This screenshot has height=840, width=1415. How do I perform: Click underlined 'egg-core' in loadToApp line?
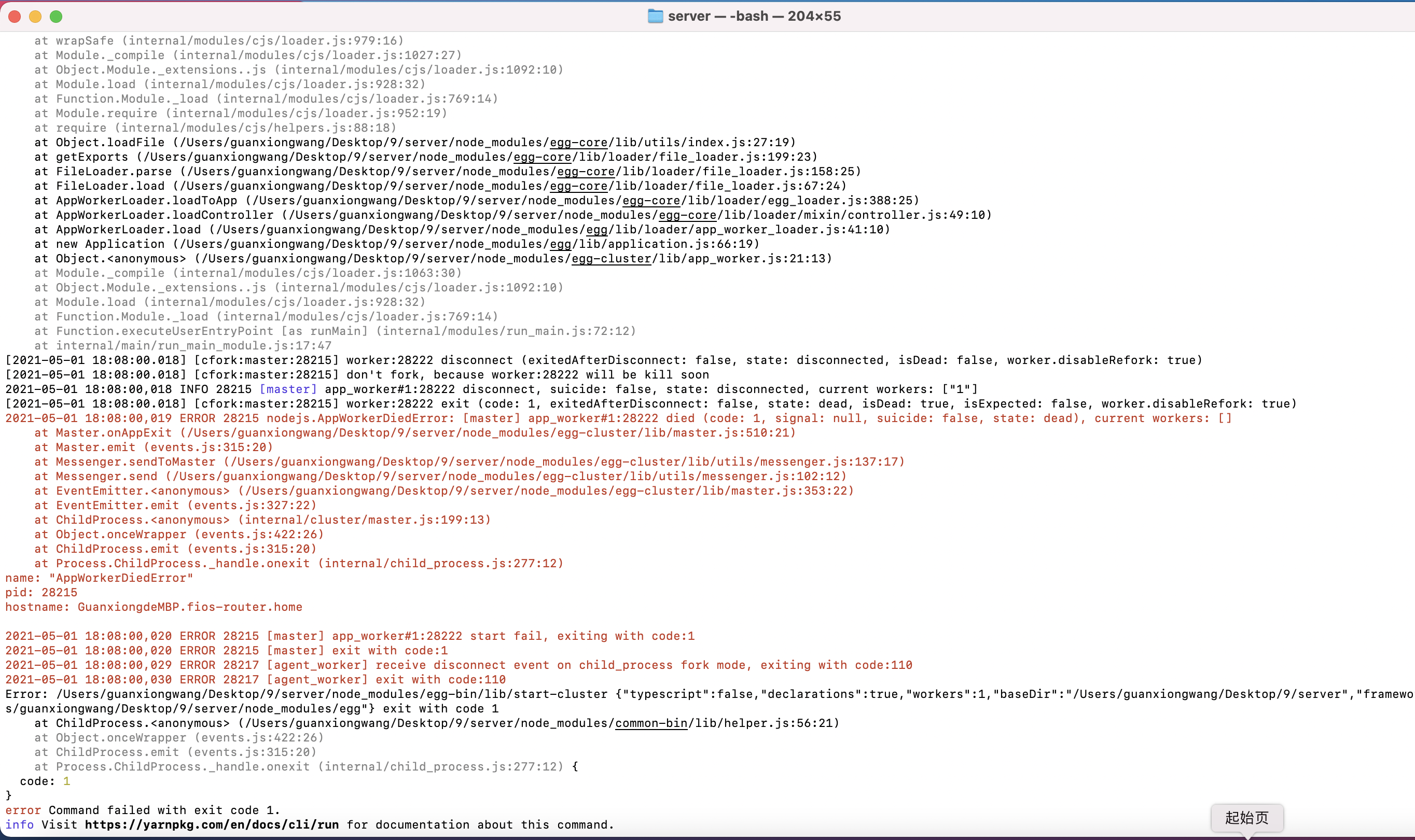click(x=651, y=201)
